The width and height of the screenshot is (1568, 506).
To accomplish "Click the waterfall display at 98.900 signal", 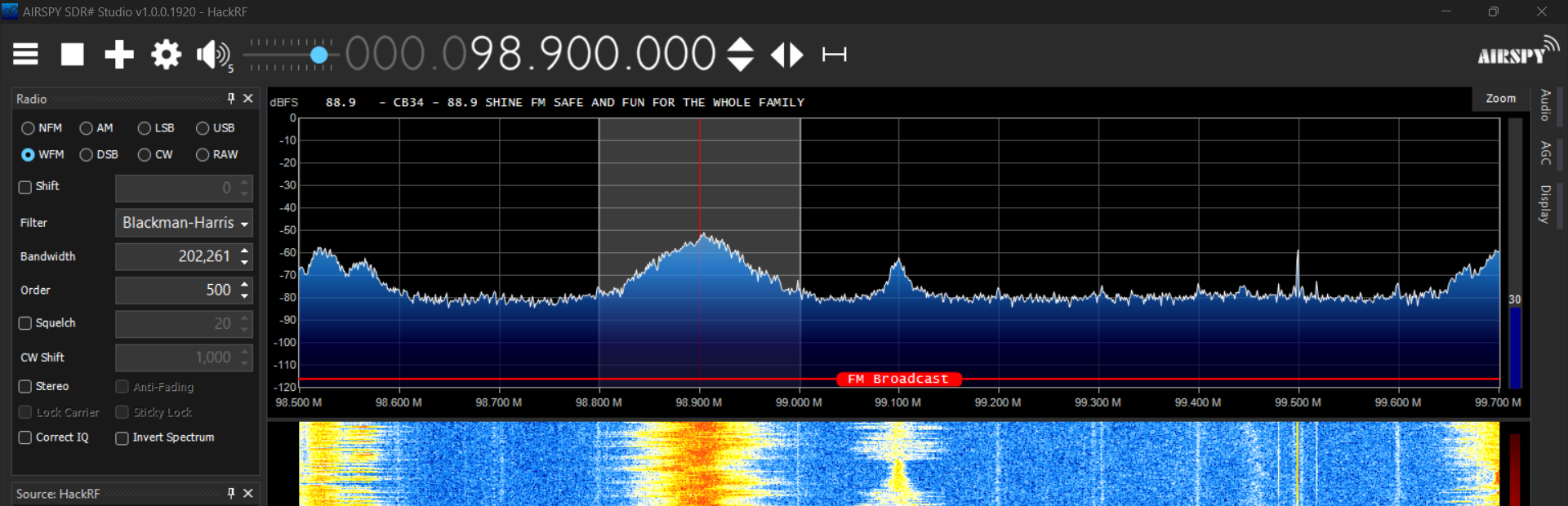I will click(x=699, y=463).
